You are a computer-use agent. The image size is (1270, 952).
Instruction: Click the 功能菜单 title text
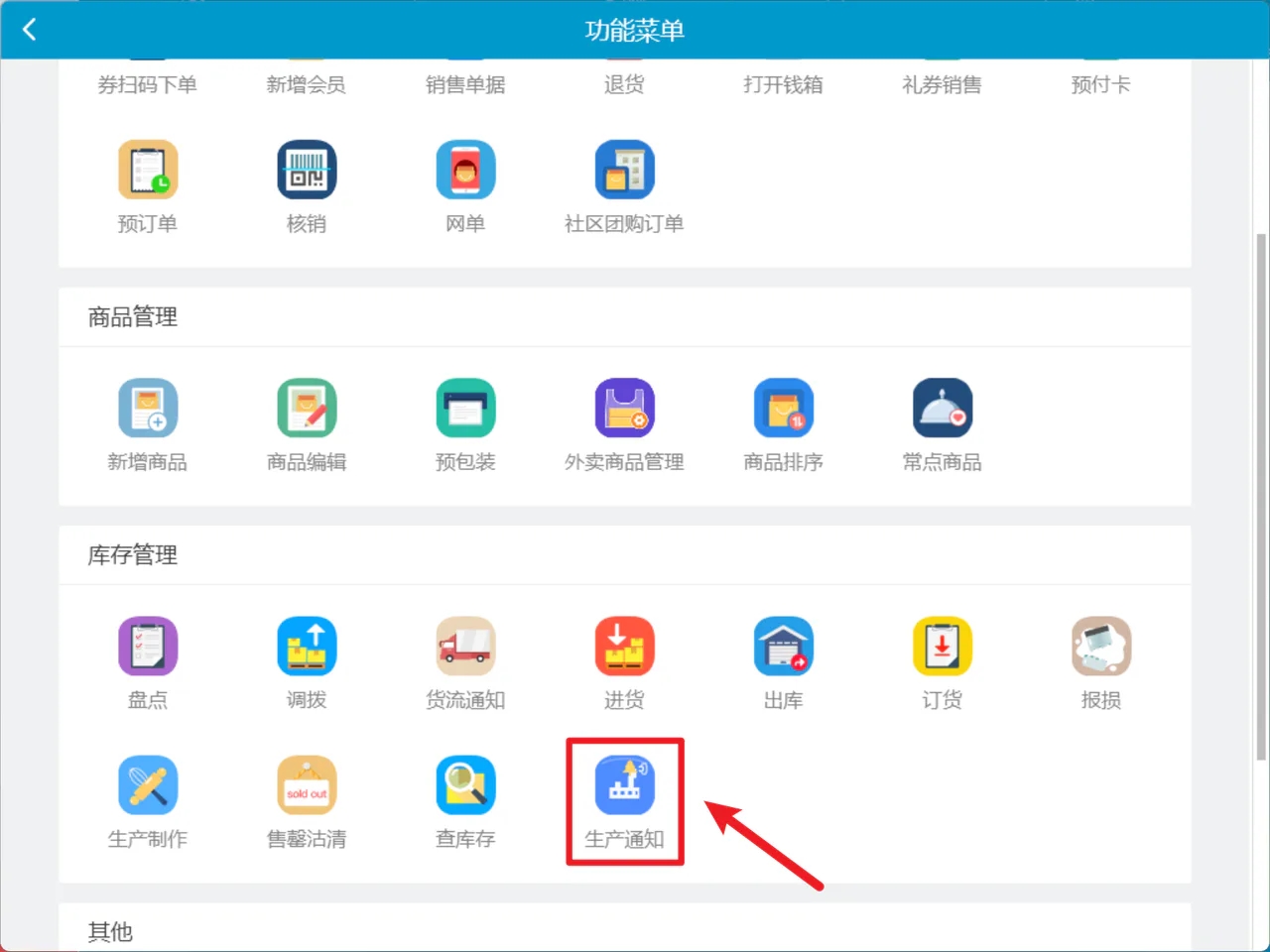[635, 31]
